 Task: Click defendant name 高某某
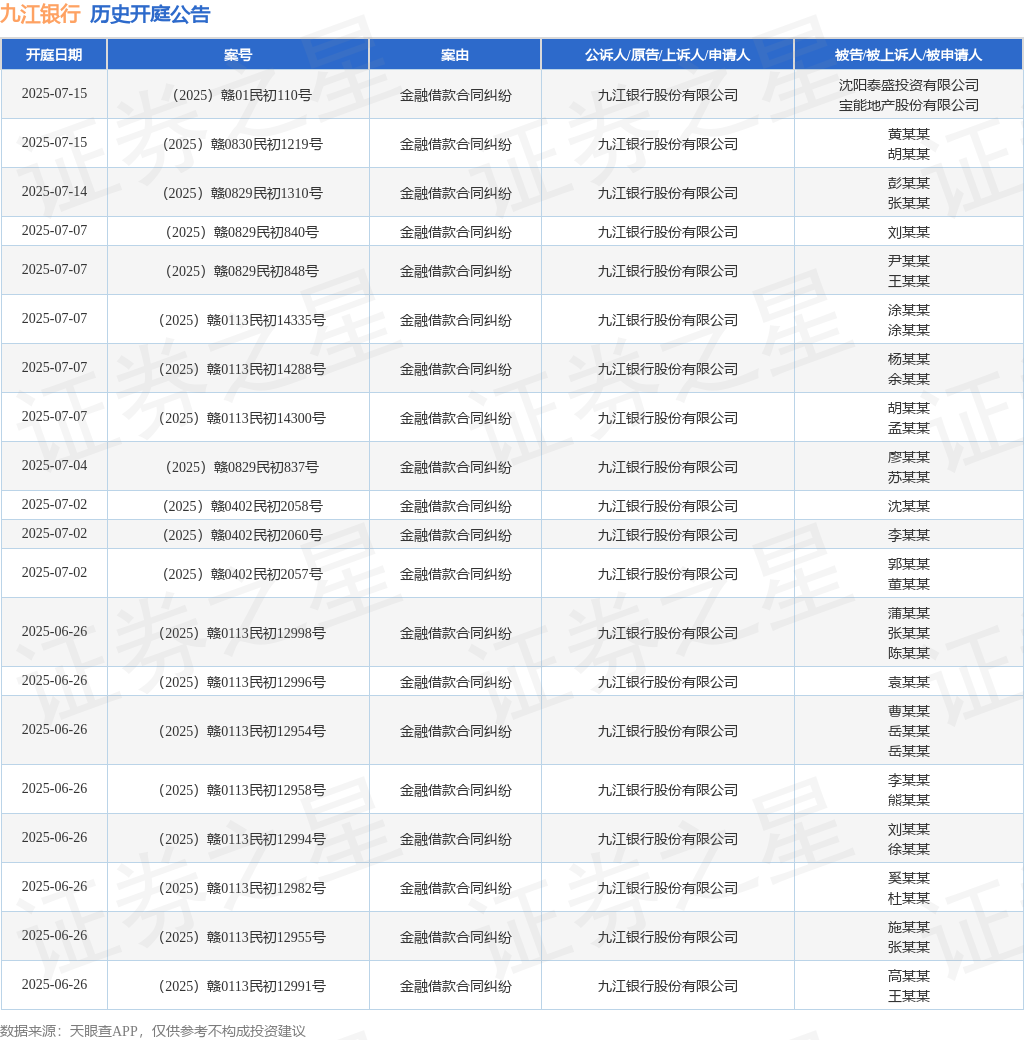click(x=909, y=977)
